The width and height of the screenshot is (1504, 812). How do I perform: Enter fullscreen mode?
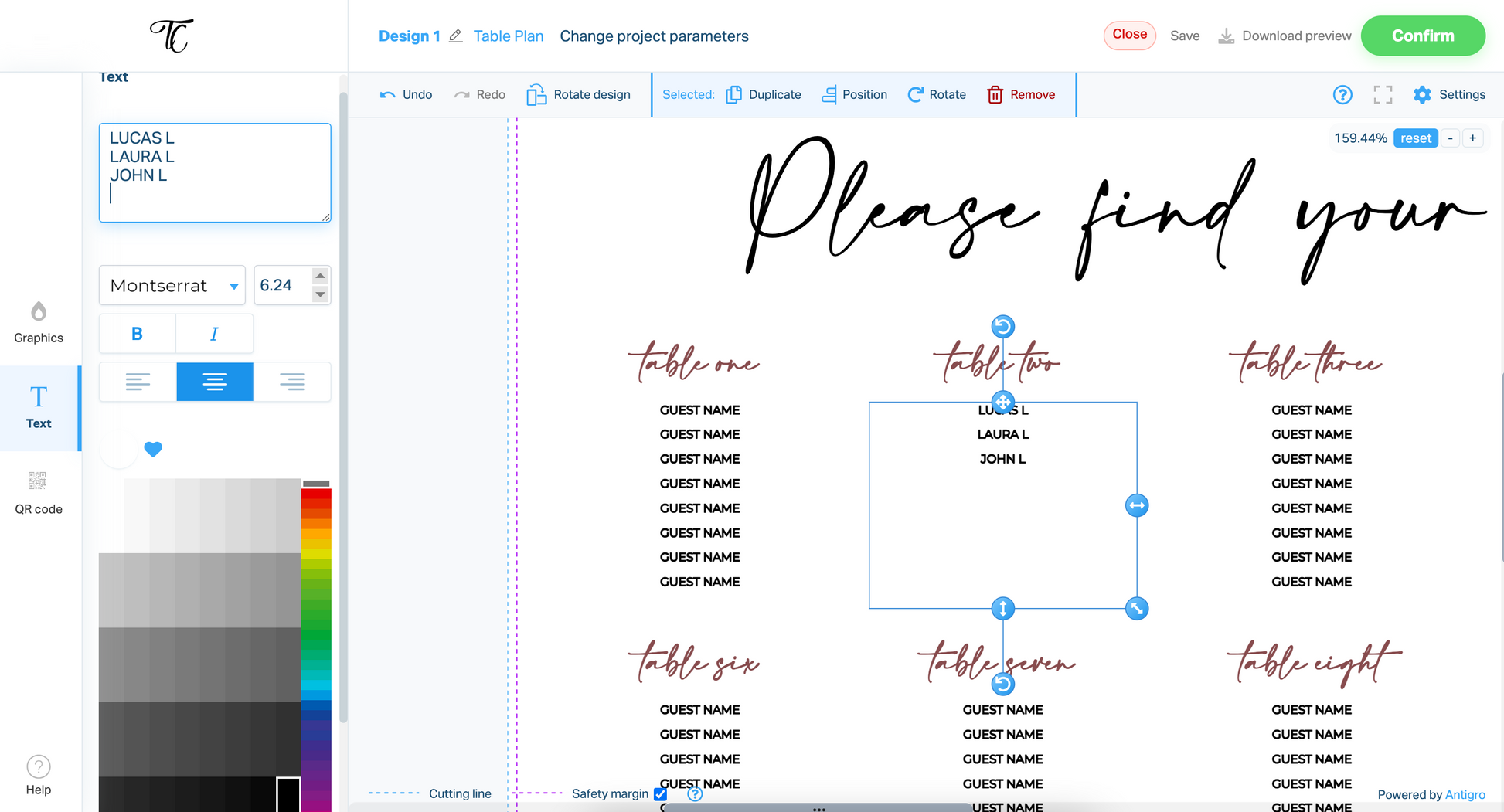[1383, 94]
